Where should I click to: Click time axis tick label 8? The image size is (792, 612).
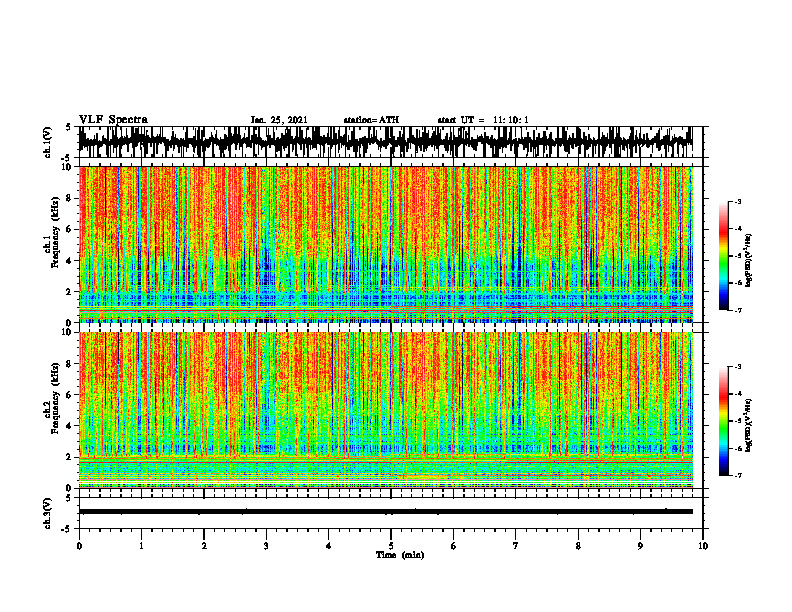pyautogui.click(x=578, y=546)
